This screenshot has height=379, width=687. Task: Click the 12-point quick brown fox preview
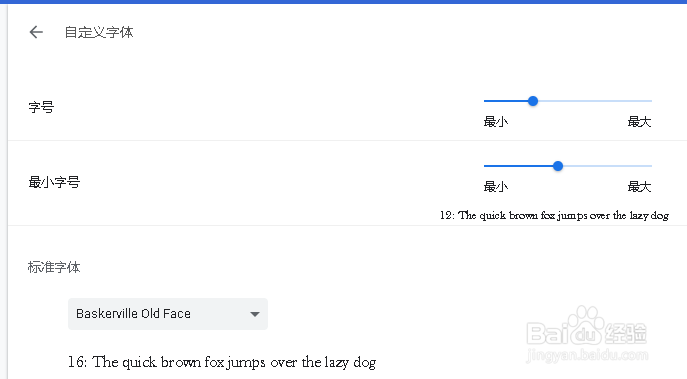point(554,215)
